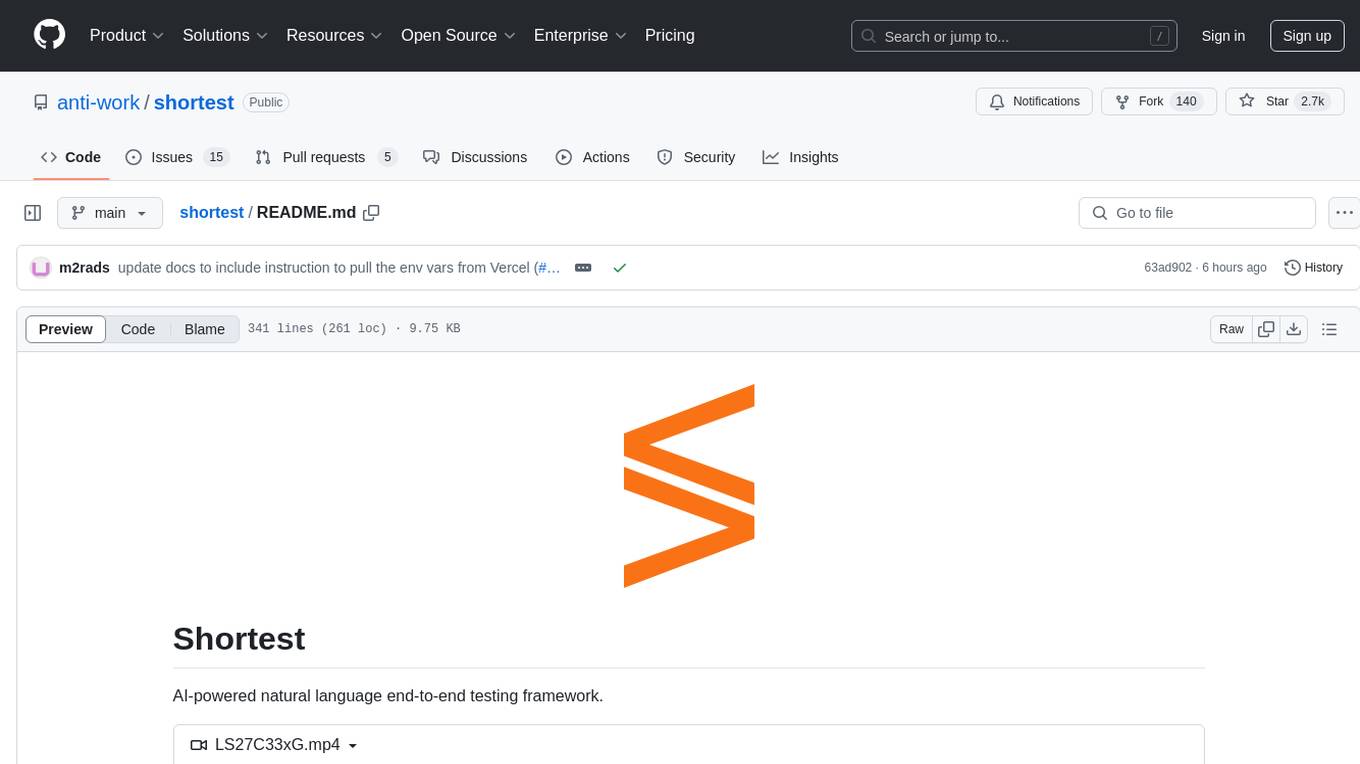Click the Sign up button
This screenshot has height=764, width=1360.
pos(1307,36)
